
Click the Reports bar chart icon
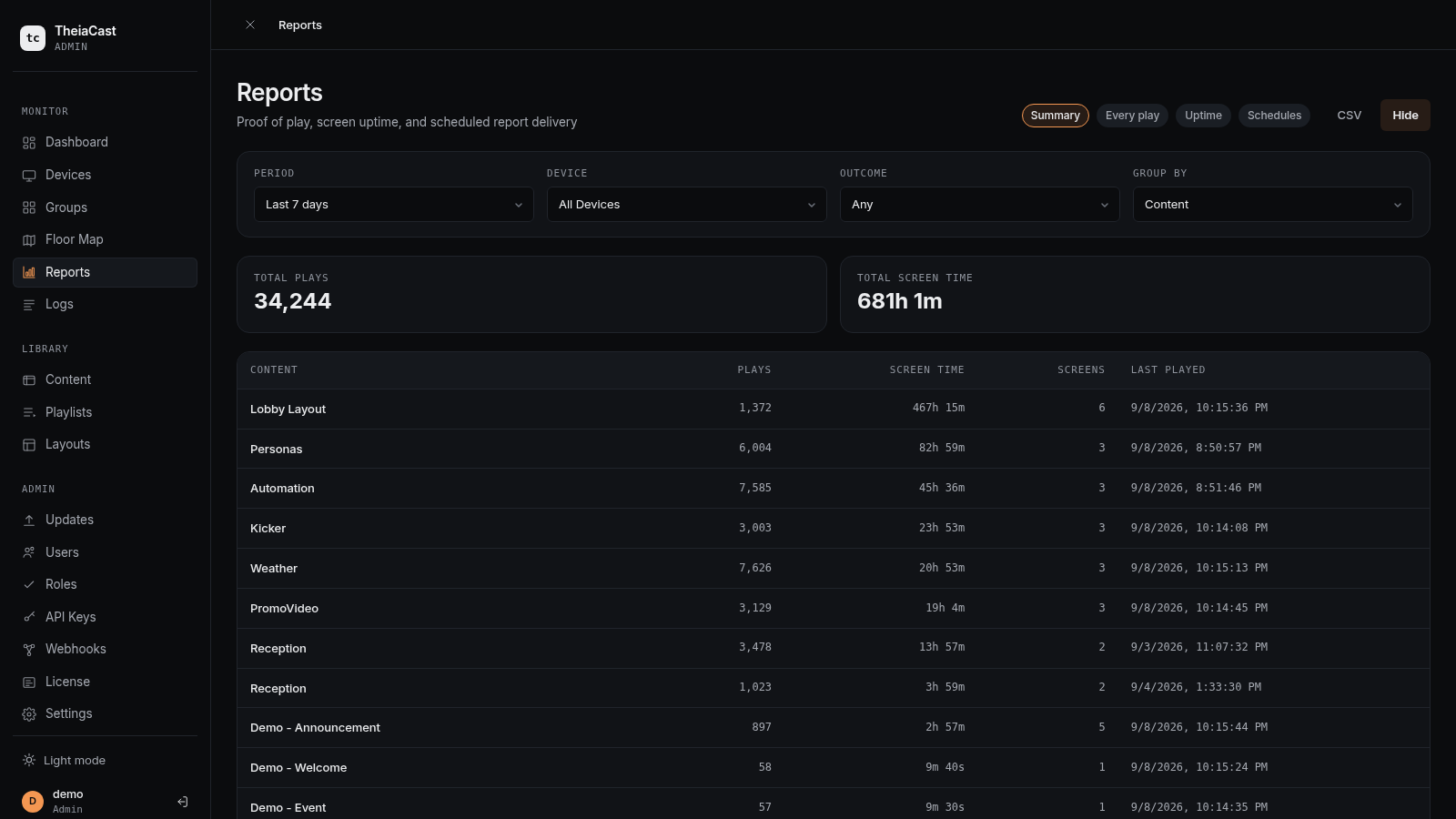29,272
